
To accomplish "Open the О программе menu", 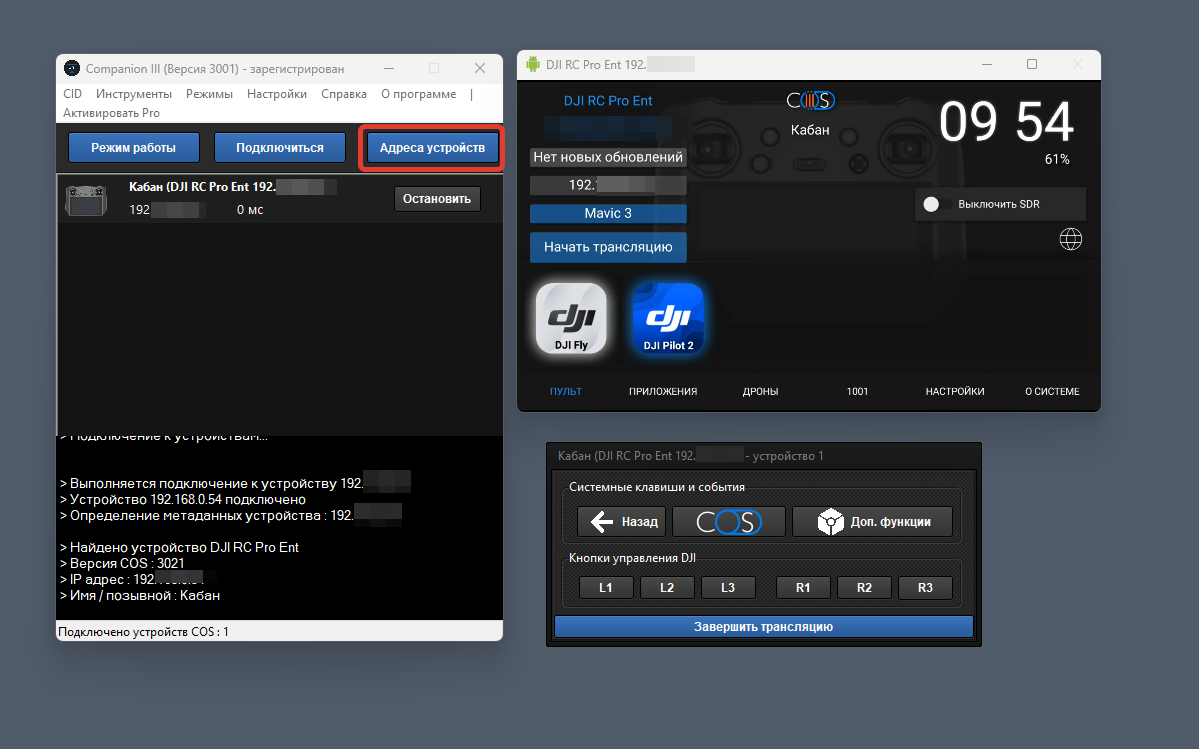I will pos(418,94).
